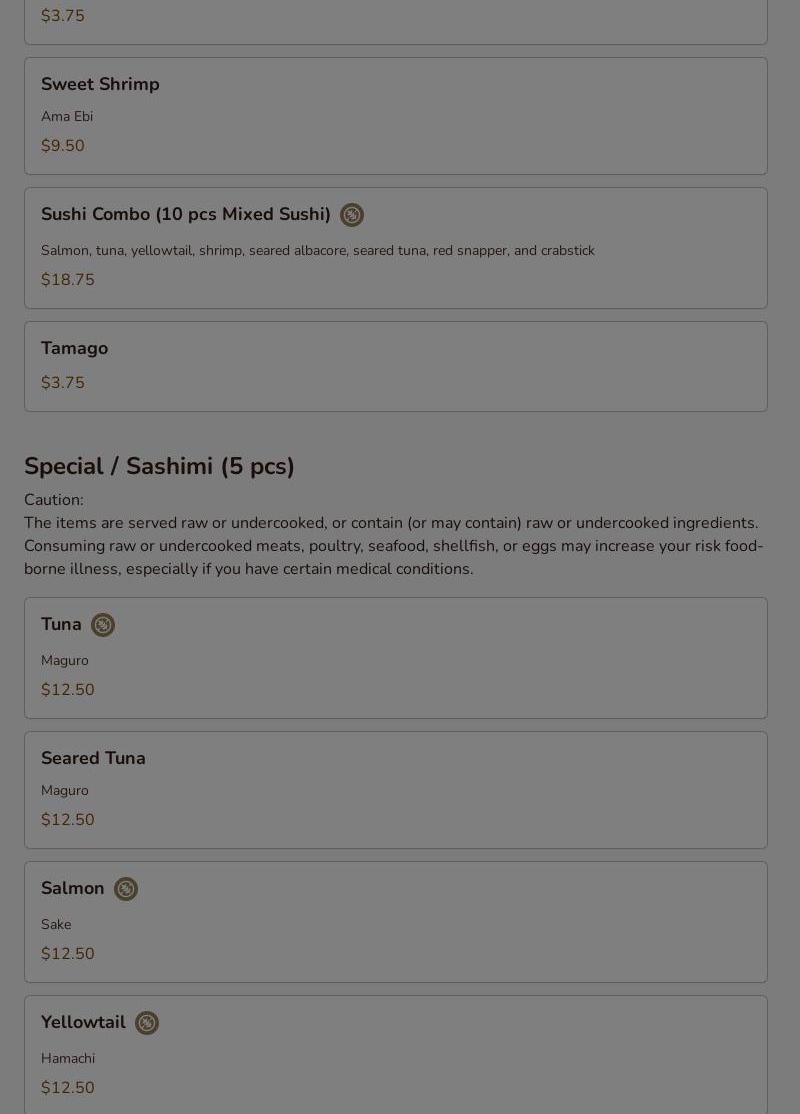Image resolution: width=800 pixels, height=1114 pixels.
Task: Click the raw-food icon beside Sushi Combo
Action: pos(352,215)
